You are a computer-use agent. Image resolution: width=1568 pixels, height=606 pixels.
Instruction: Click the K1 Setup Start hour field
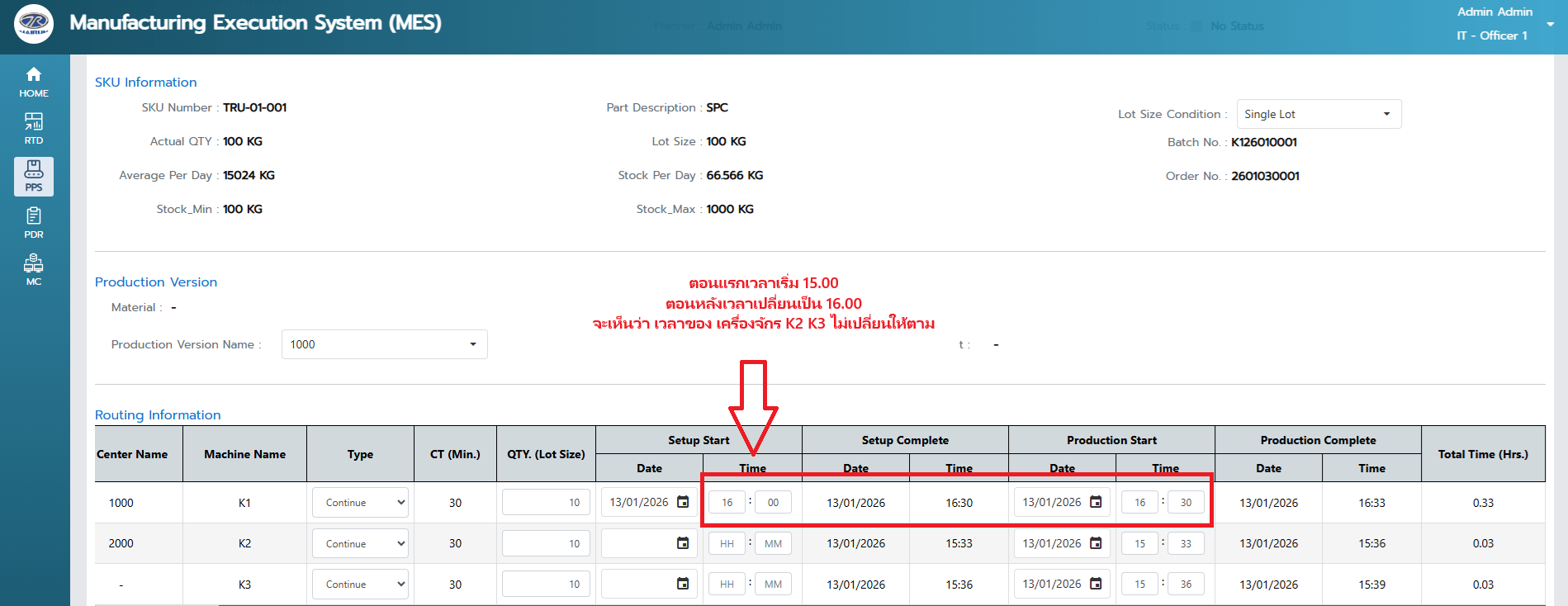(727, 502)
